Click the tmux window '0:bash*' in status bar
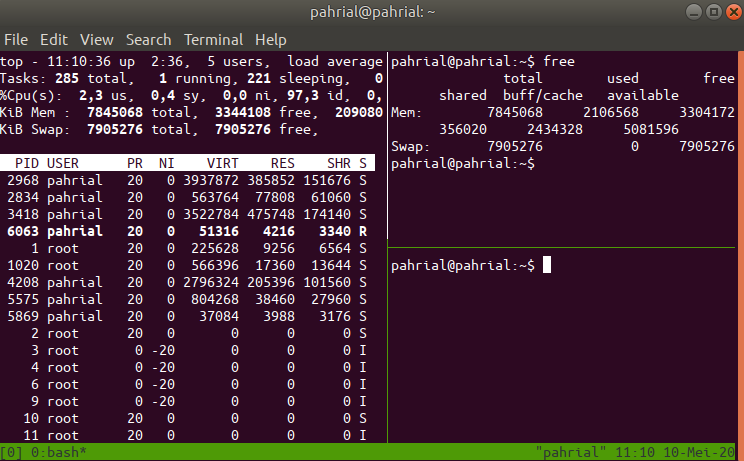 pos(59,452)
